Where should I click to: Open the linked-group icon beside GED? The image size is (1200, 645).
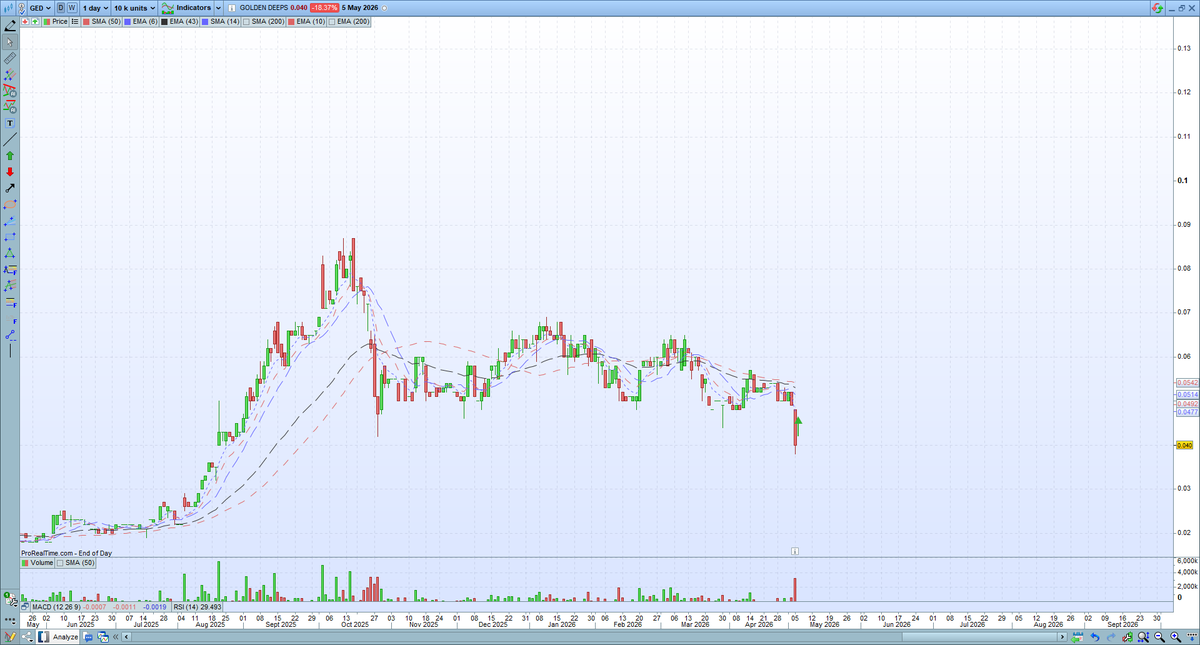22,9
